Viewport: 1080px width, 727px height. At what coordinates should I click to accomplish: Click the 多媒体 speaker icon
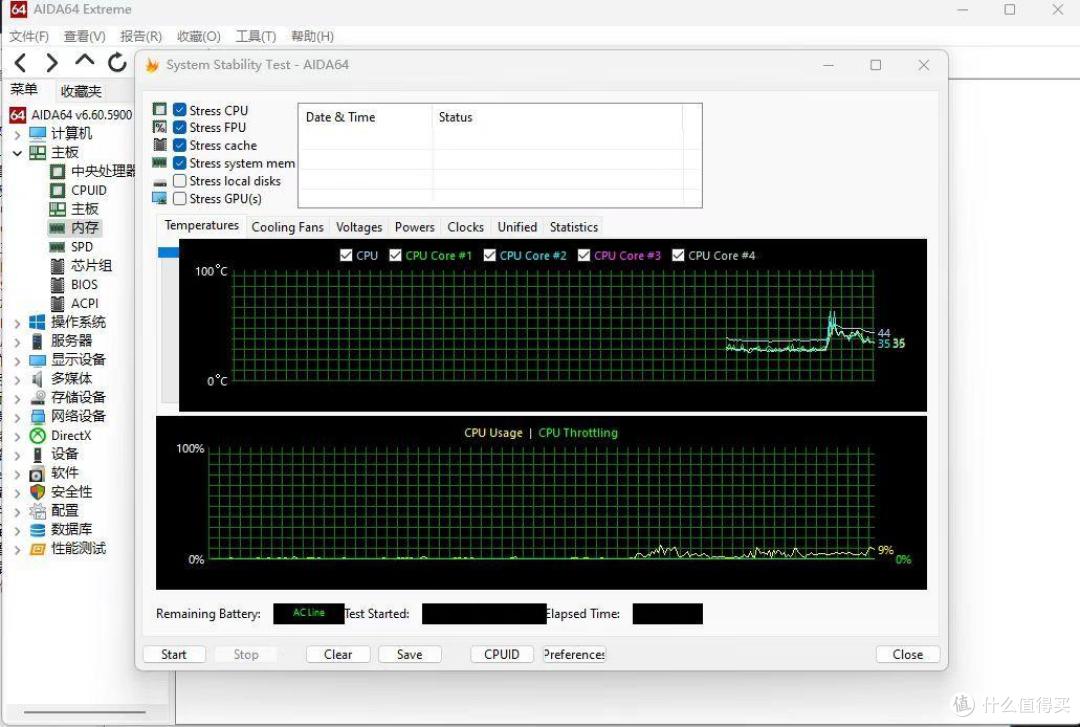coord(37,378)
